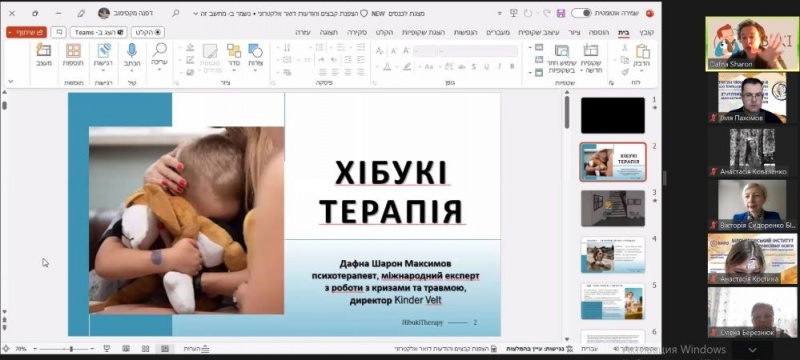
Task: Click the Paste (הדבק) clipboard icon
Action: tap(642, 51)
